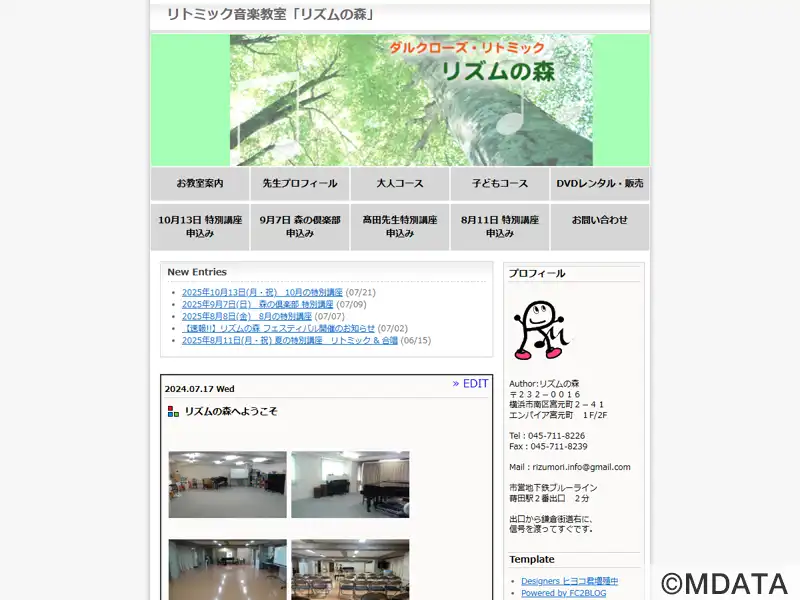Click the blog title リトミック音楽教室「リズムの森」
The image size is (800, 600).
(271, 14)
